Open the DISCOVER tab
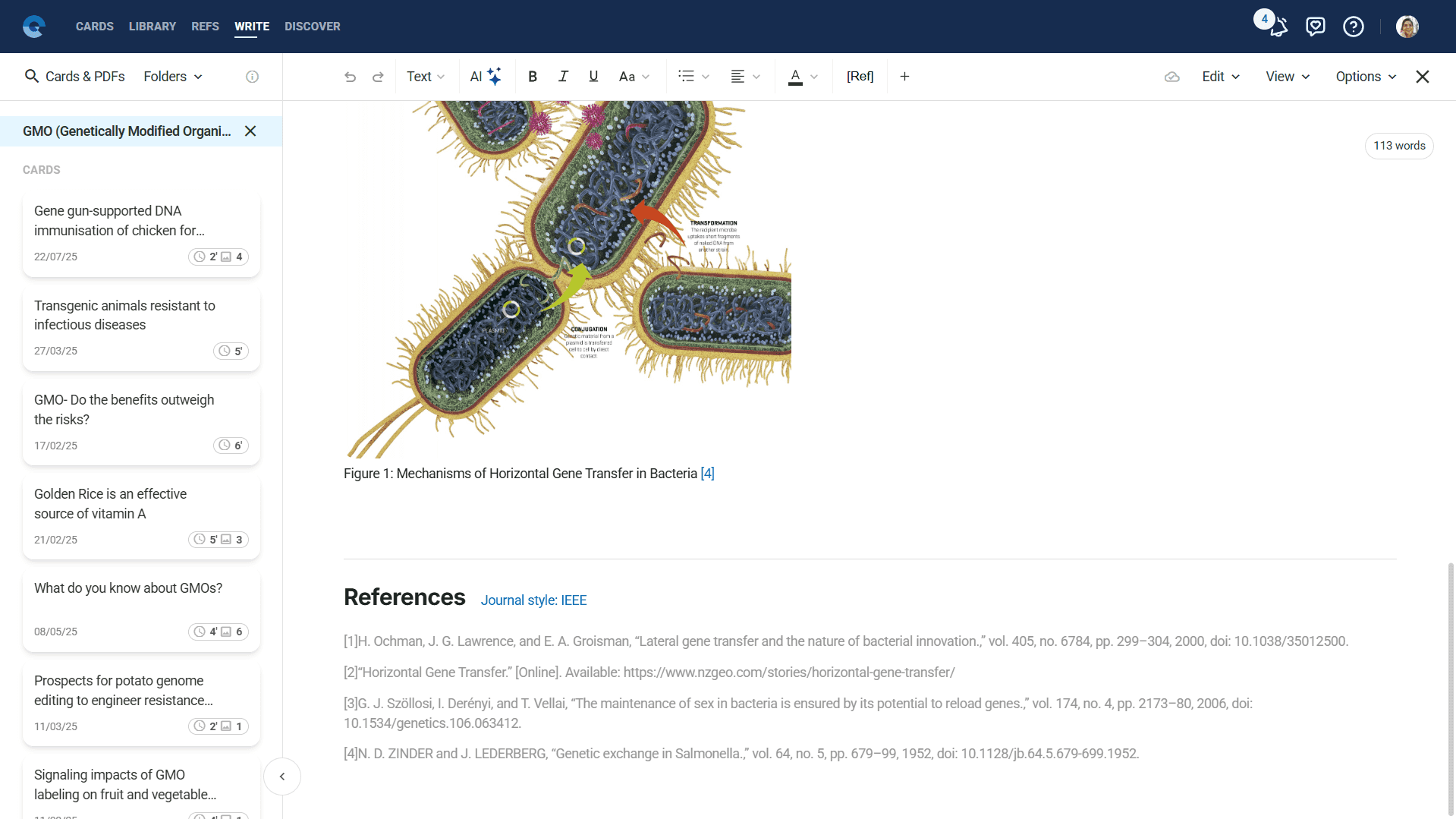 pyautogui.click(x=313, y=27)
